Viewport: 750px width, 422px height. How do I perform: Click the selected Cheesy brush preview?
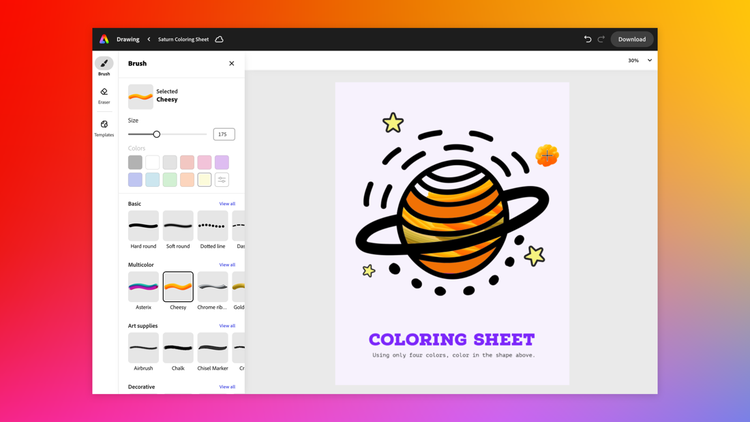pyautogui.click(x=141, y=96)
